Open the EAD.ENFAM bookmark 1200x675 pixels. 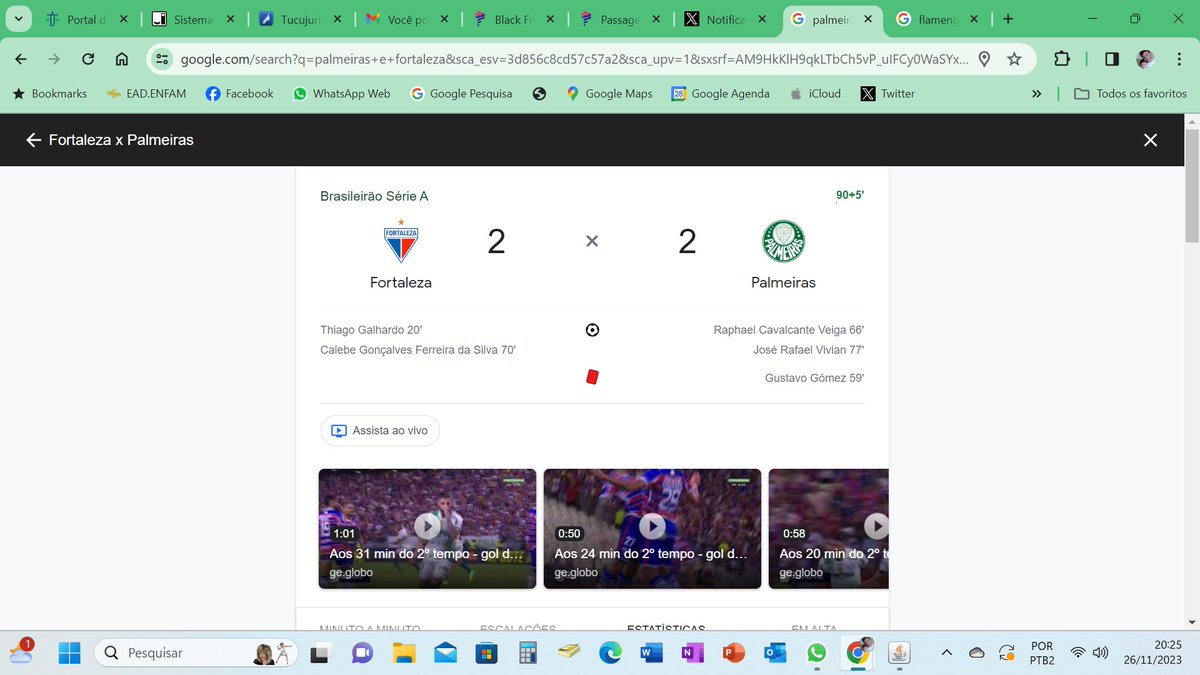(146, 94)
